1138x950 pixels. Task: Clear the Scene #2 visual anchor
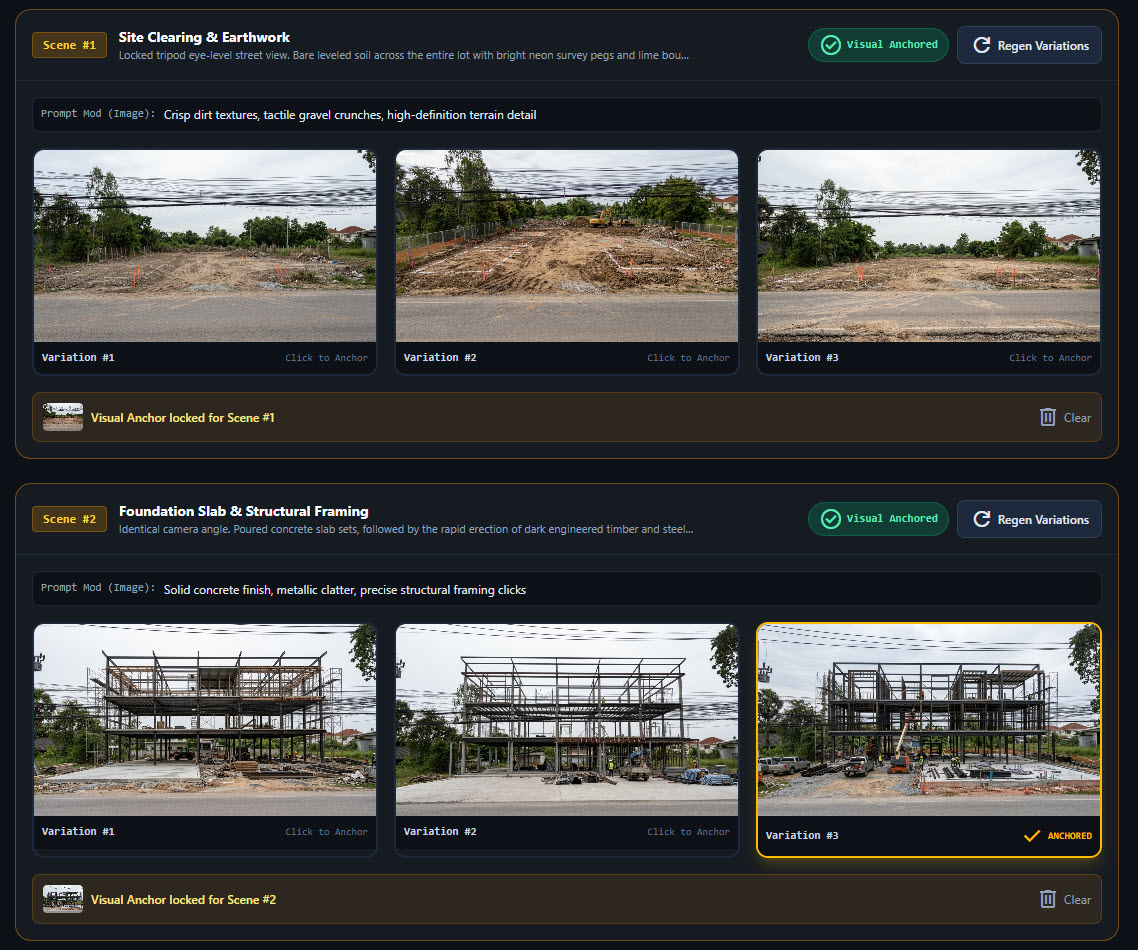click(1065, 899)
